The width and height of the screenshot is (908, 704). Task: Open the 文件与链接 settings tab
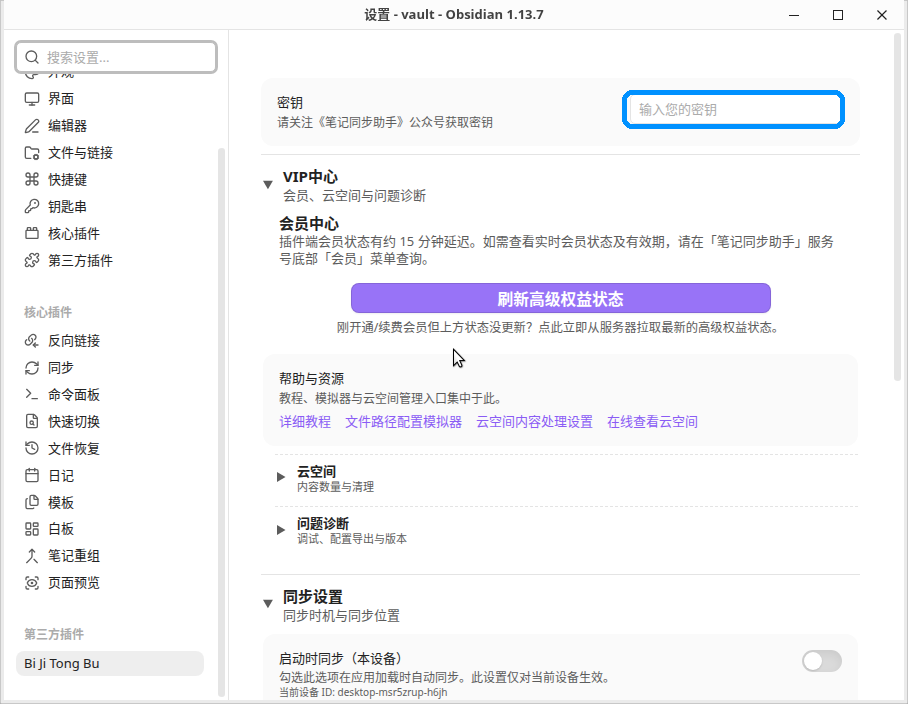point(110,153)
